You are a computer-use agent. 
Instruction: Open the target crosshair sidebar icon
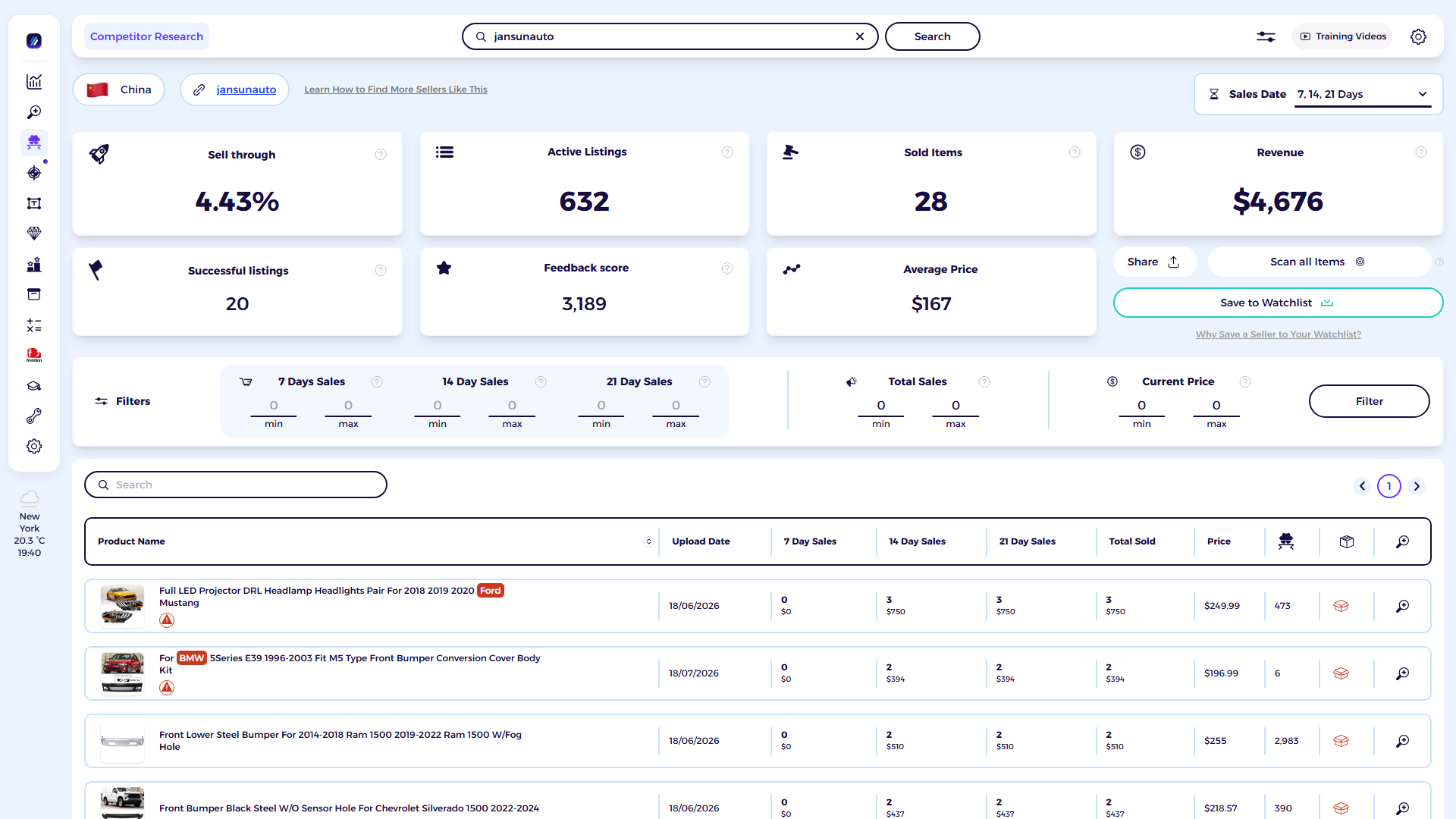(x=34, y=173)
